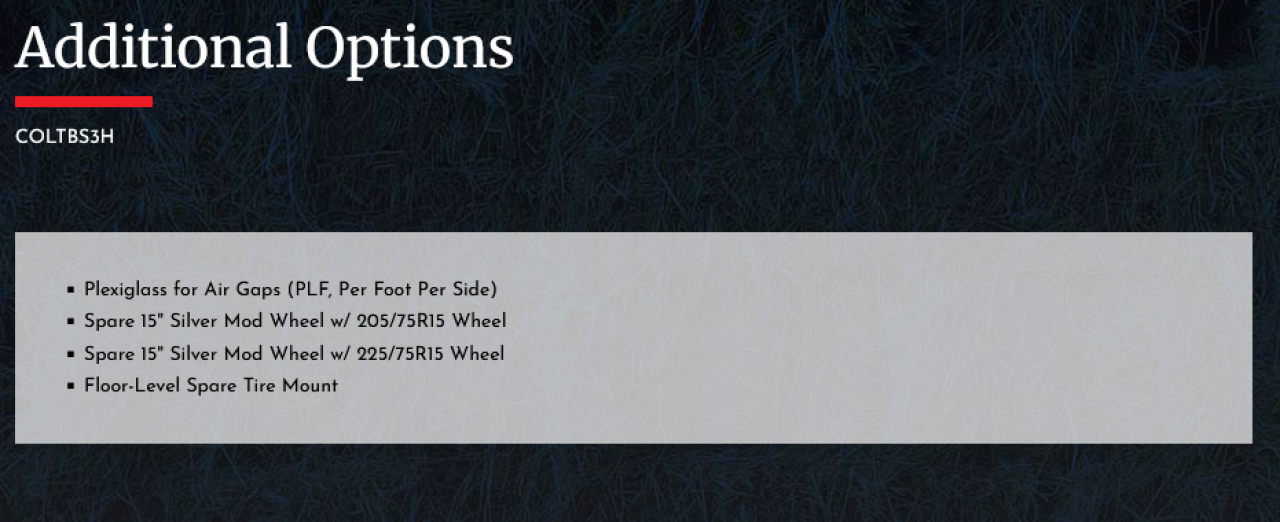Click the 225/75R15 tire size text
This screenshot has width=1280, height=522.
tap(400, 353)
